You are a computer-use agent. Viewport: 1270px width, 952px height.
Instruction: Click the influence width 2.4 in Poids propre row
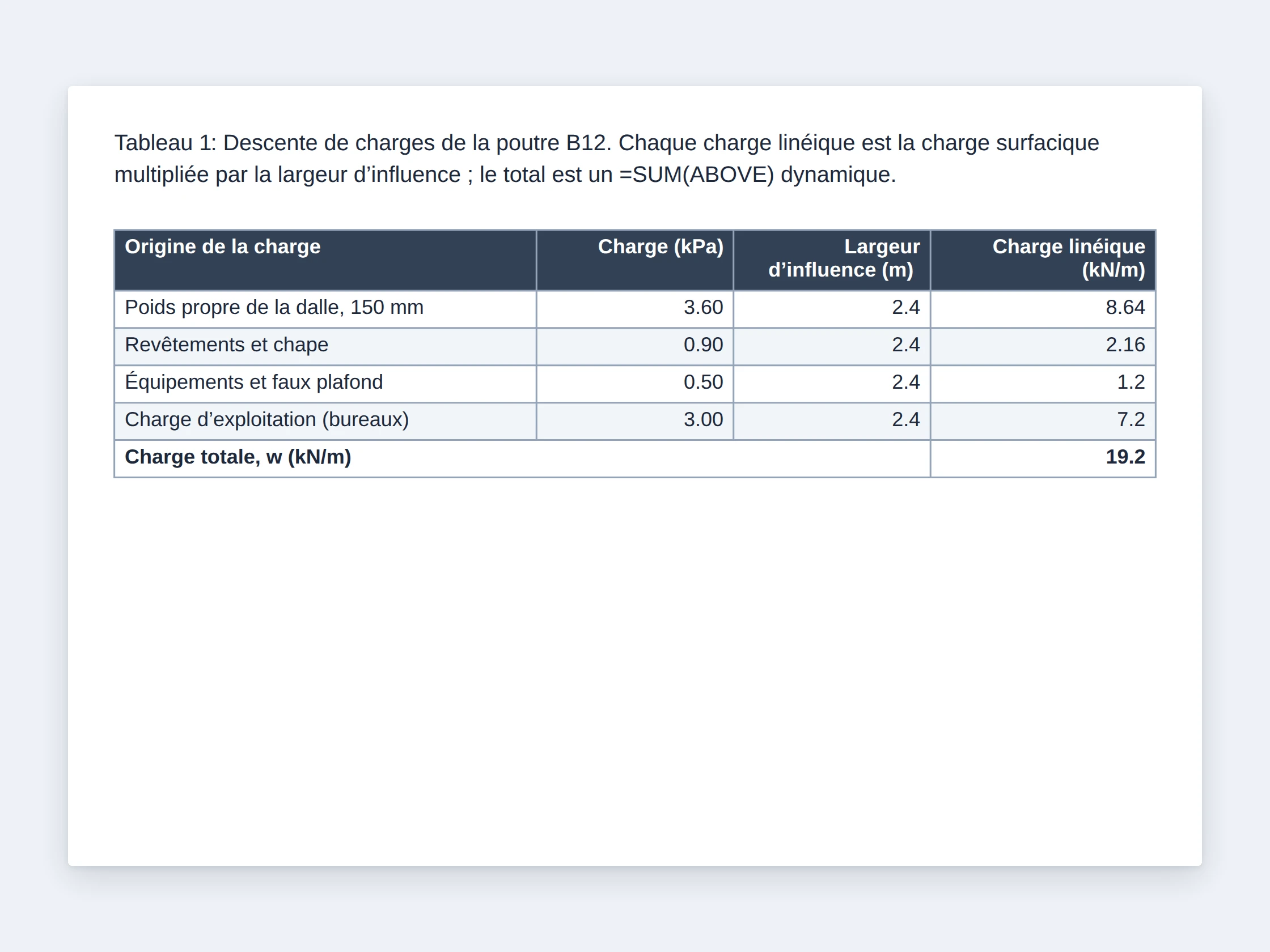coord(832,309)
